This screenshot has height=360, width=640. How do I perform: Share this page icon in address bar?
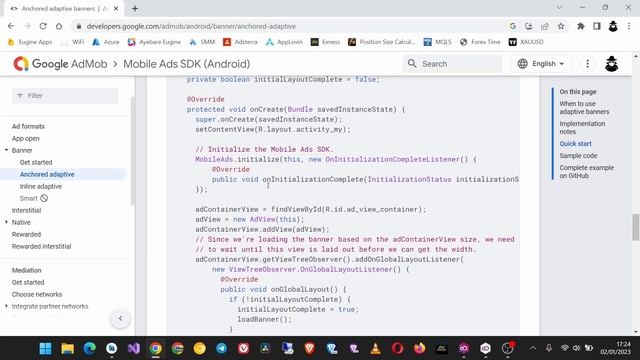pos(544,26)
